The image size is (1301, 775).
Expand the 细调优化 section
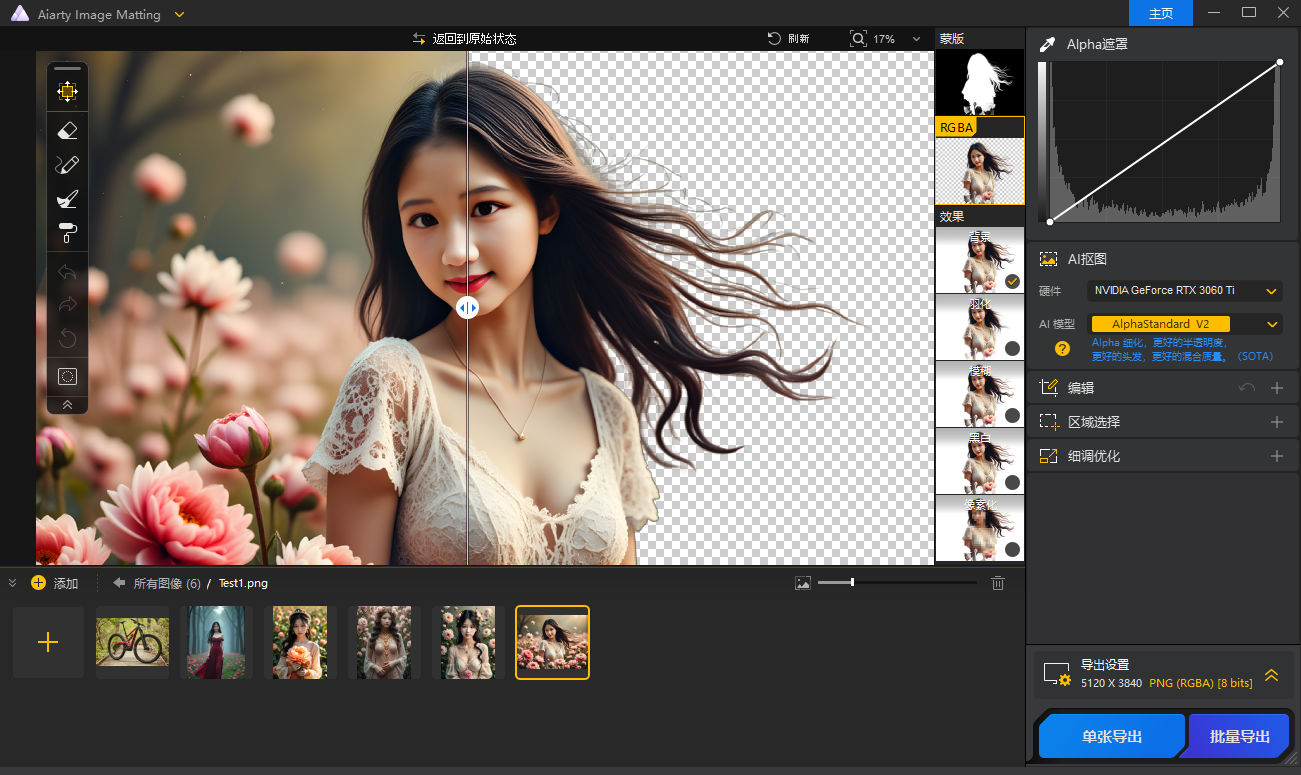point(1276,456)
